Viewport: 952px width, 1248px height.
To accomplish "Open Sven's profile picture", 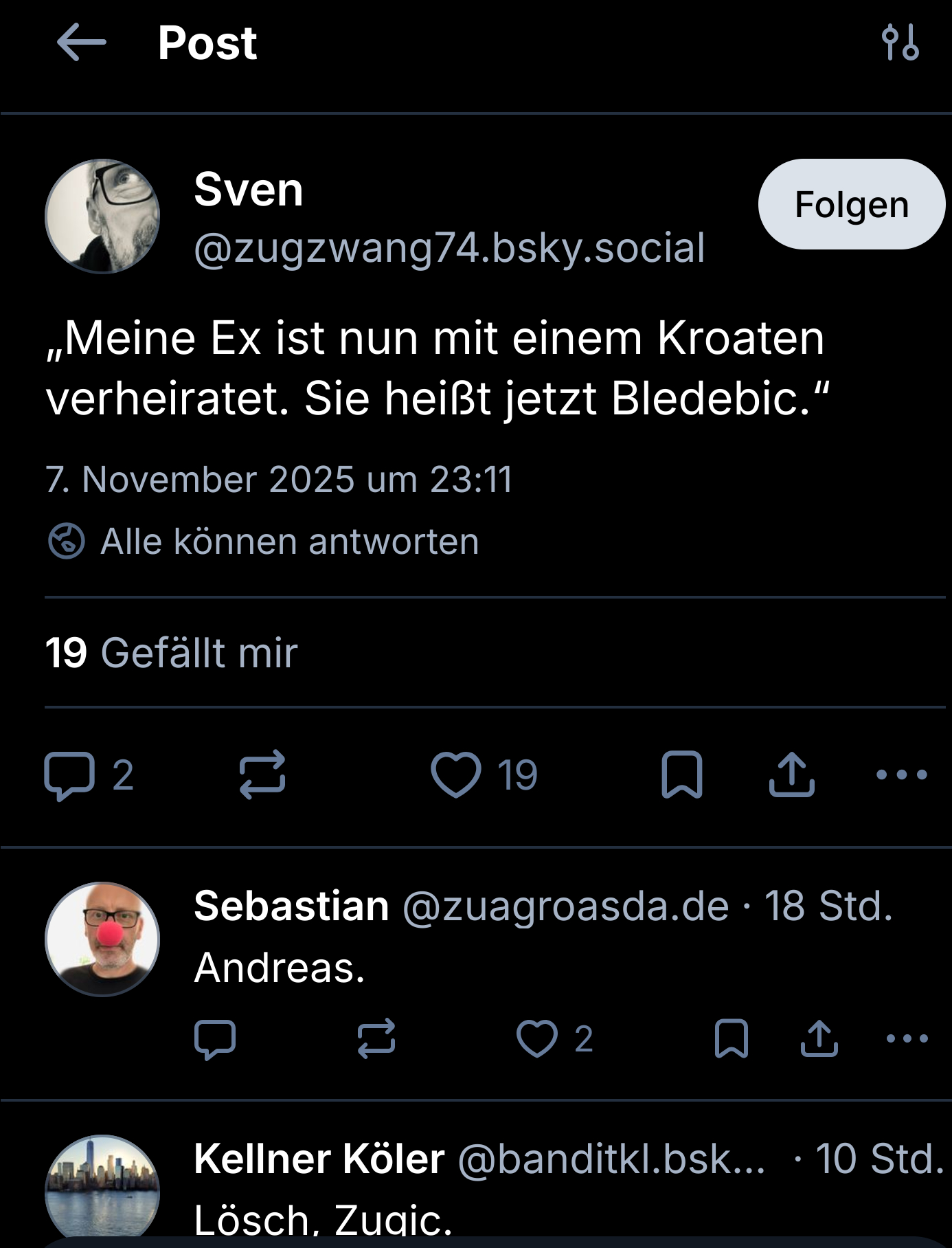I will pos(102,216).
